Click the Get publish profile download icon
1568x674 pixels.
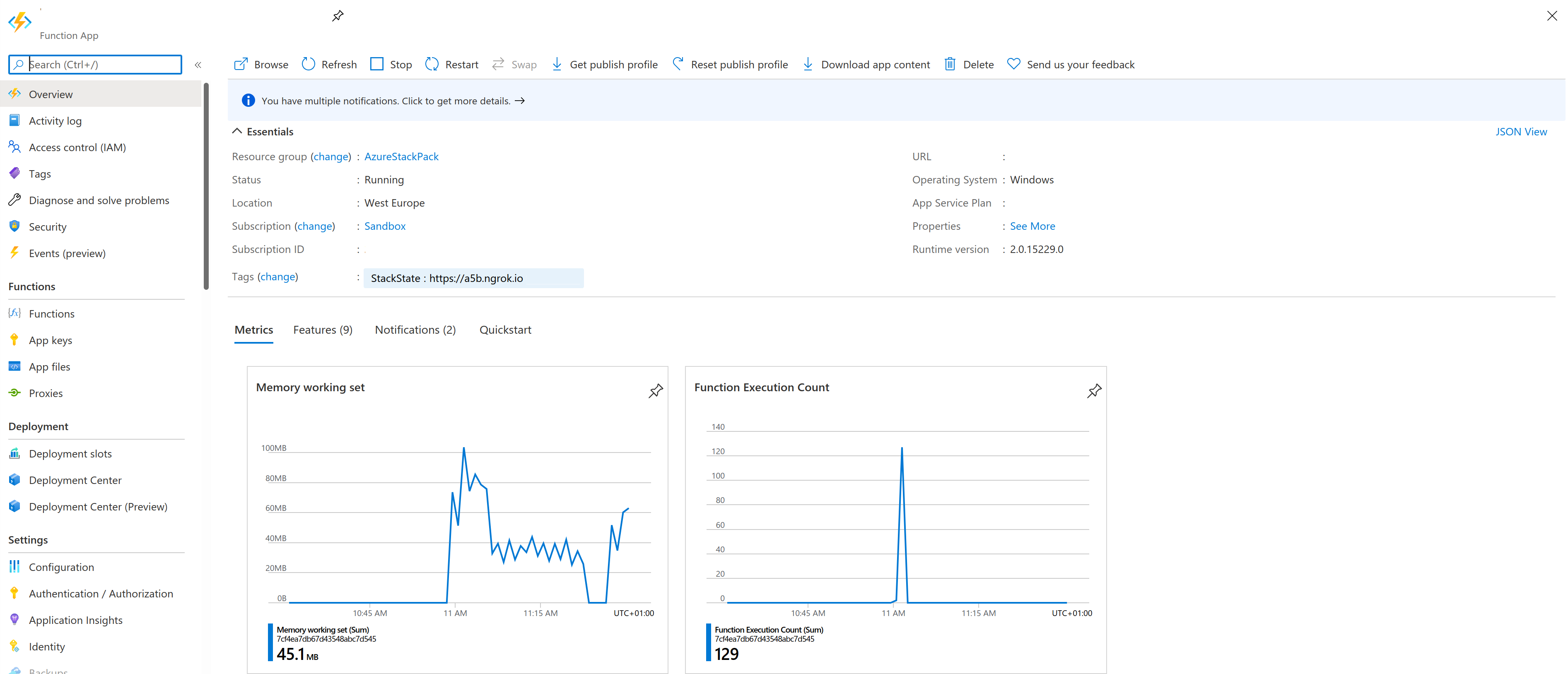point(557,64)
